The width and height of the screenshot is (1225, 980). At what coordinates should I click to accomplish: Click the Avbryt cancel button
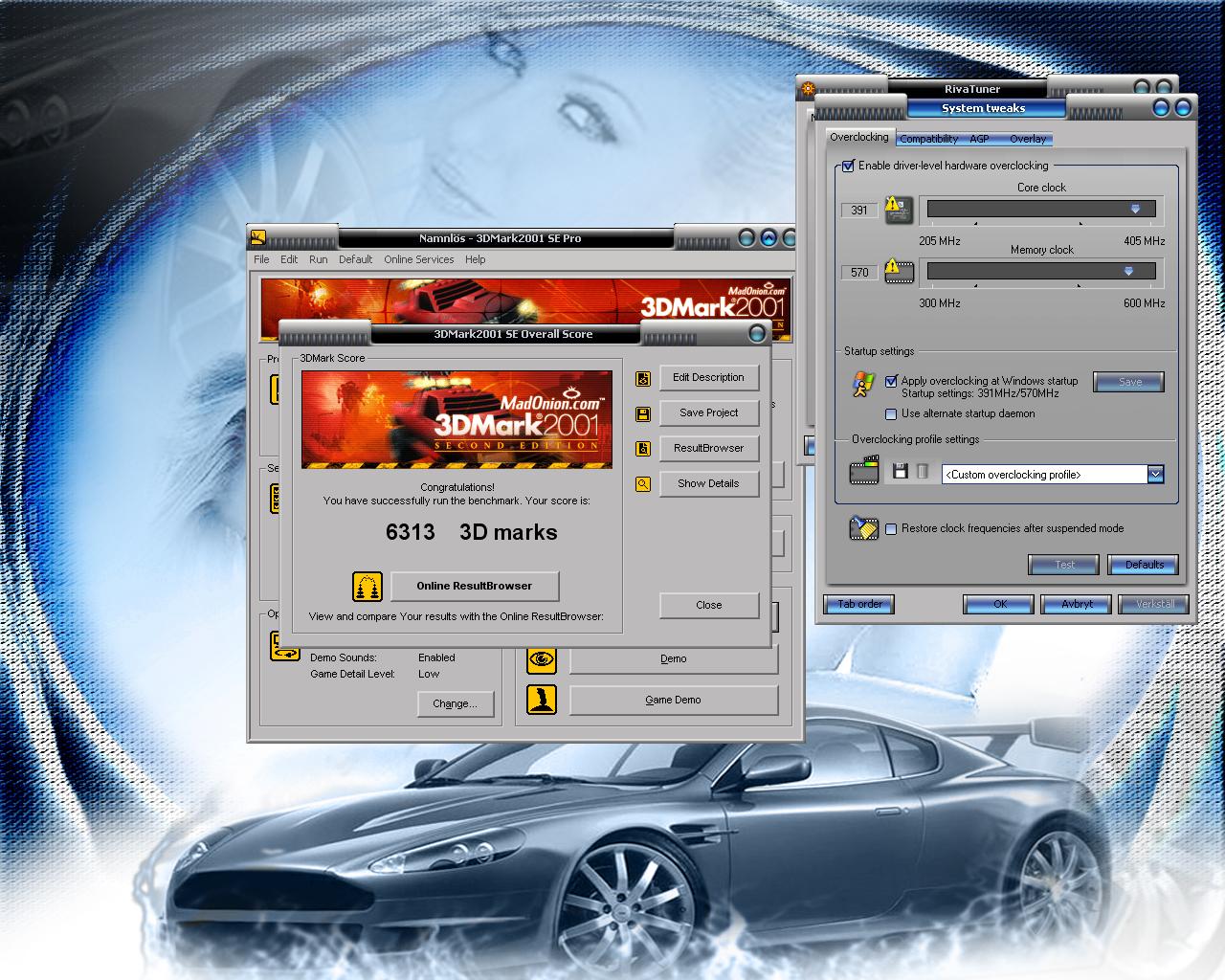1077,604
